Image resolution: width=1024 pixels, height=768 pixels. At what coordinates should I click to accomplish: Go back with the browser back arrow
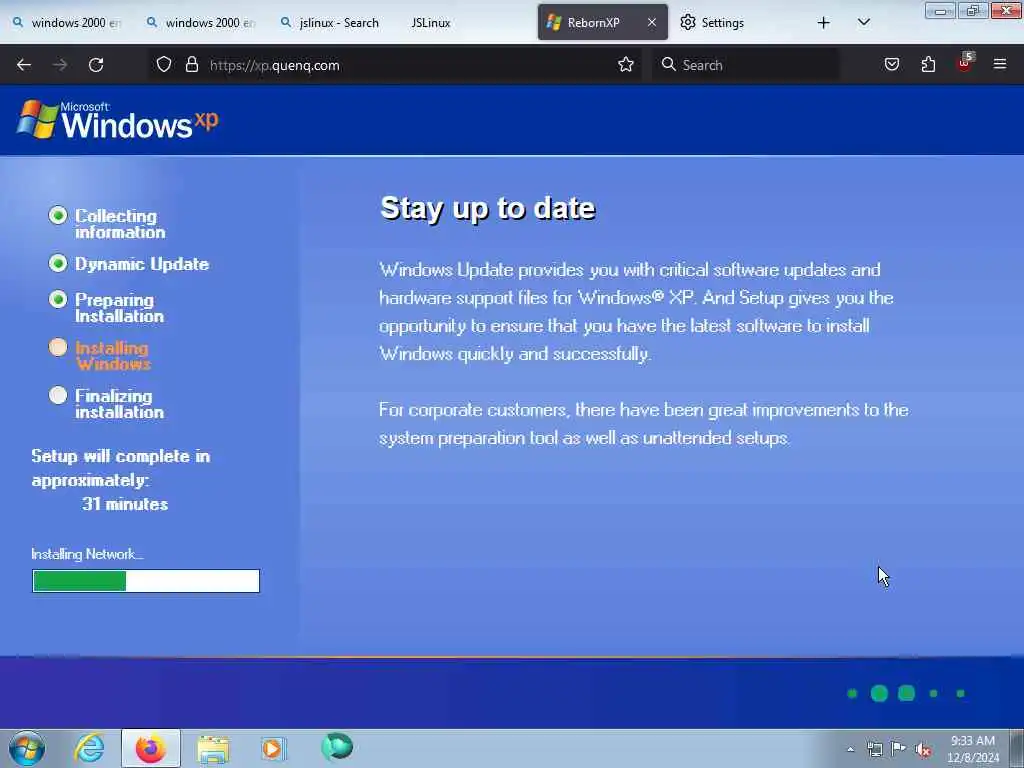24,65
